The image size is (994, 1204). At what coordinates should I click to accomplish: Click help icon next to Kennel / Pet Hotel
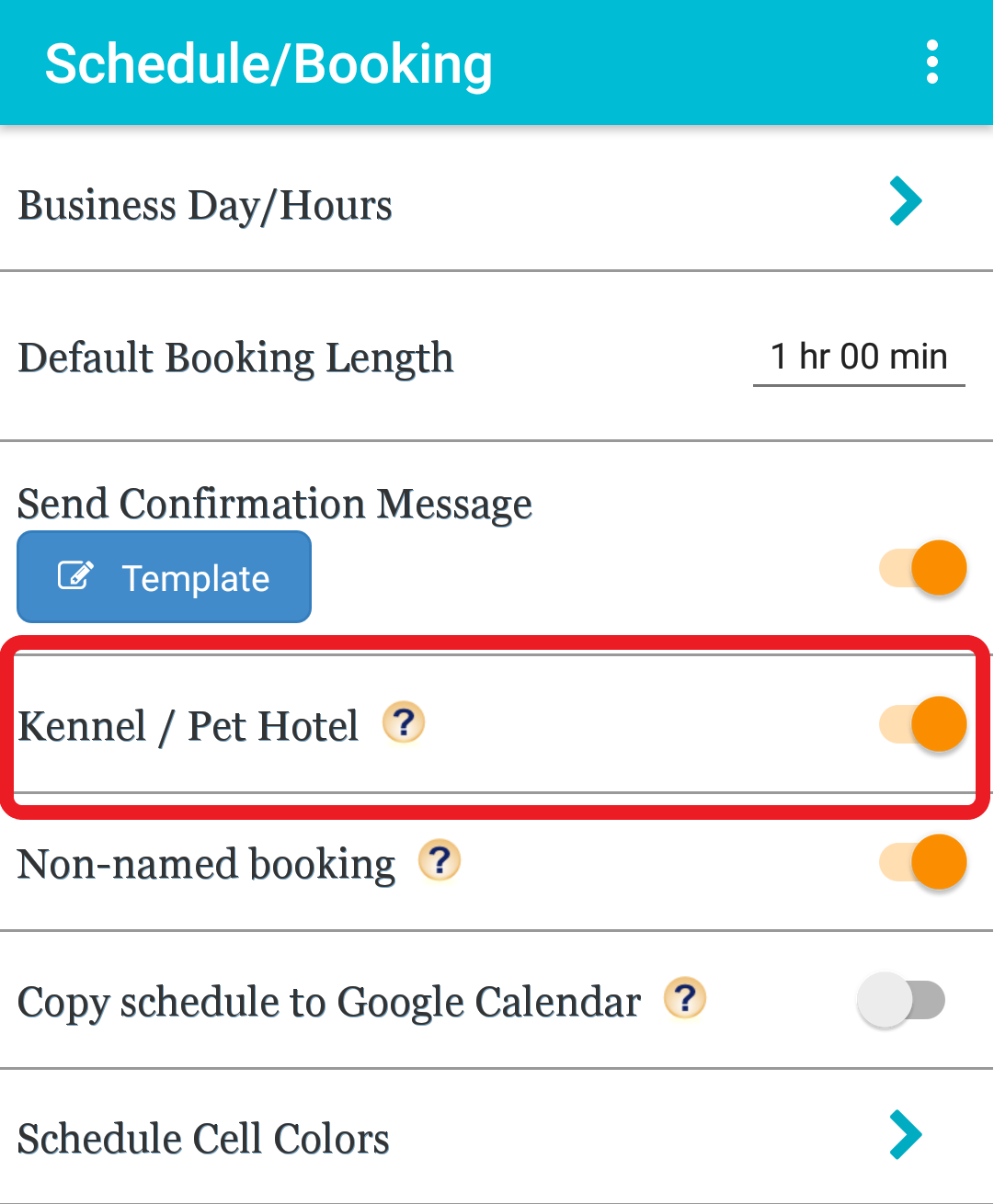(404, 722)
